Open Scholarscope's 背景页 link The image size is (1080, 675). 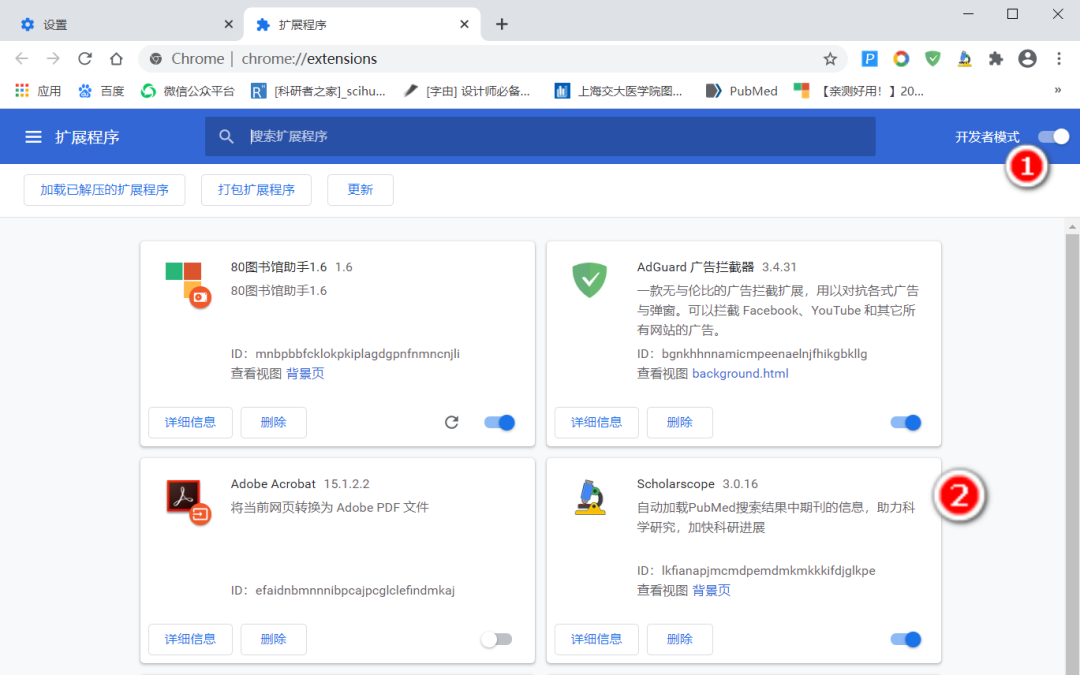(x=712, y=590)
